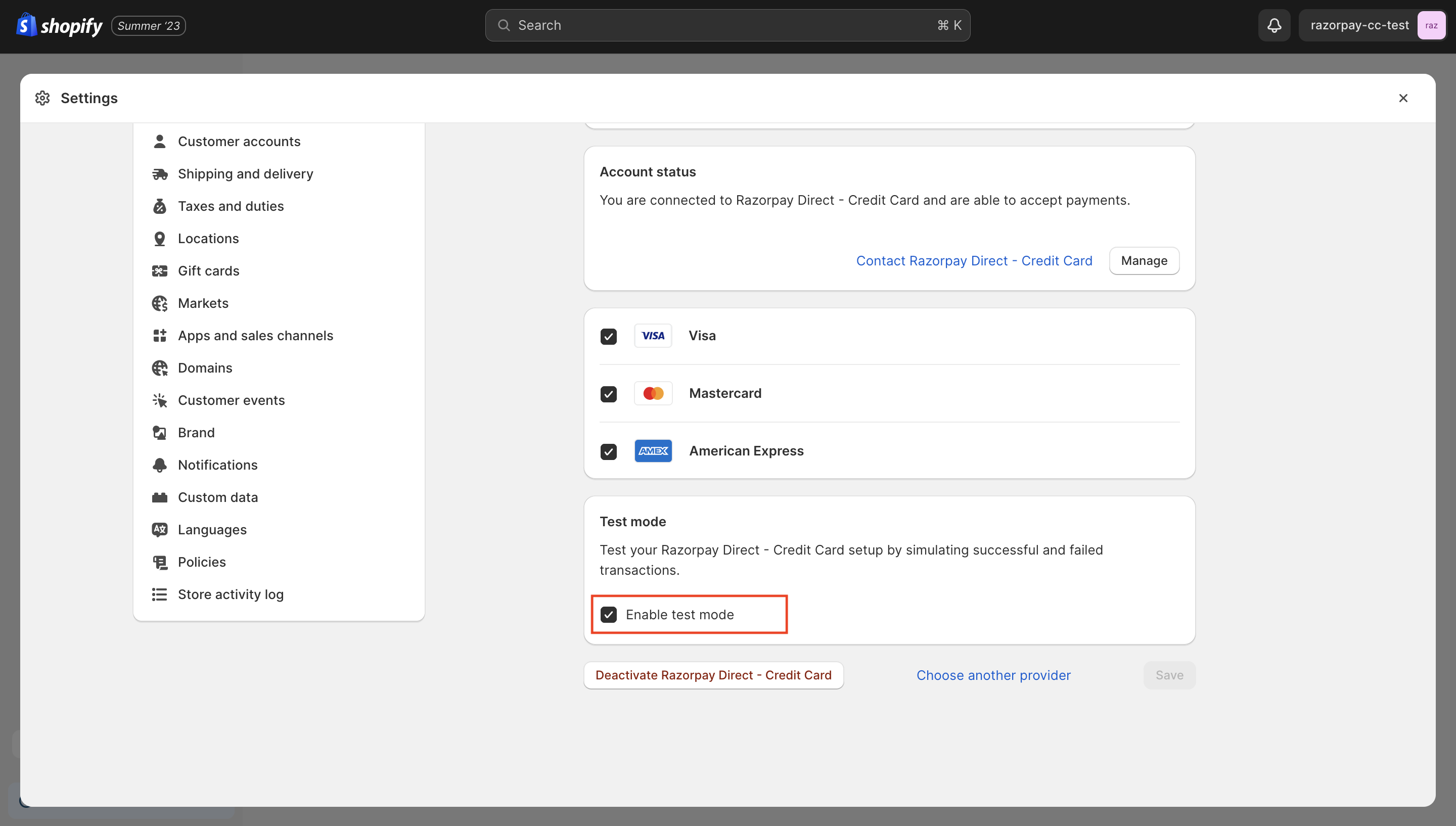Click the Mastercard label text
Viewport: 1456px width, 826px height.
click(725, 393)
